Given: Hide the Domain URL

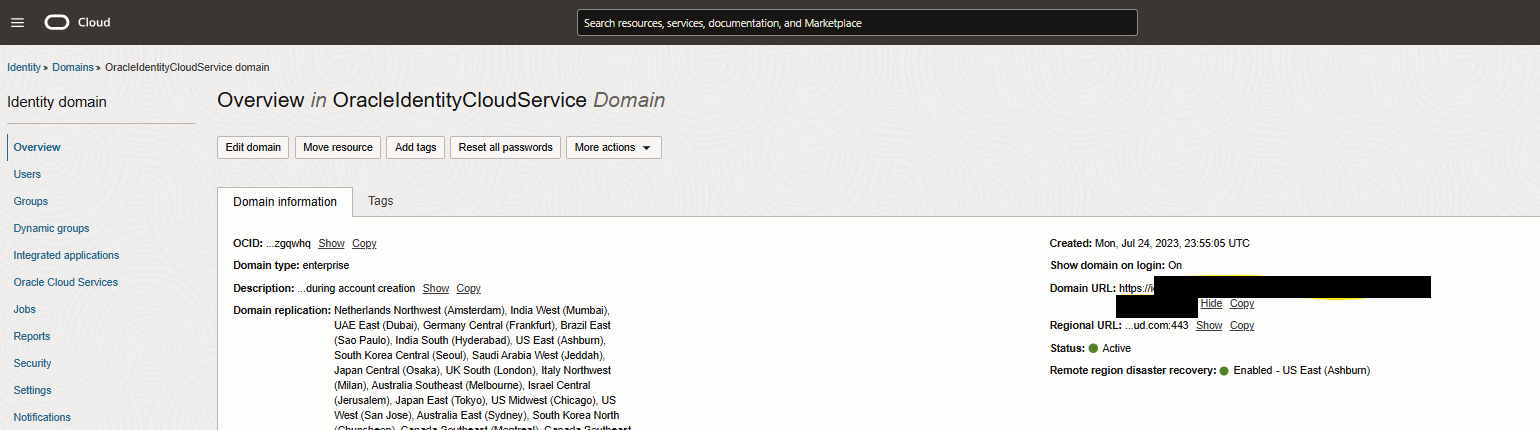Looking at the screenshot, I should [1211, 303].
